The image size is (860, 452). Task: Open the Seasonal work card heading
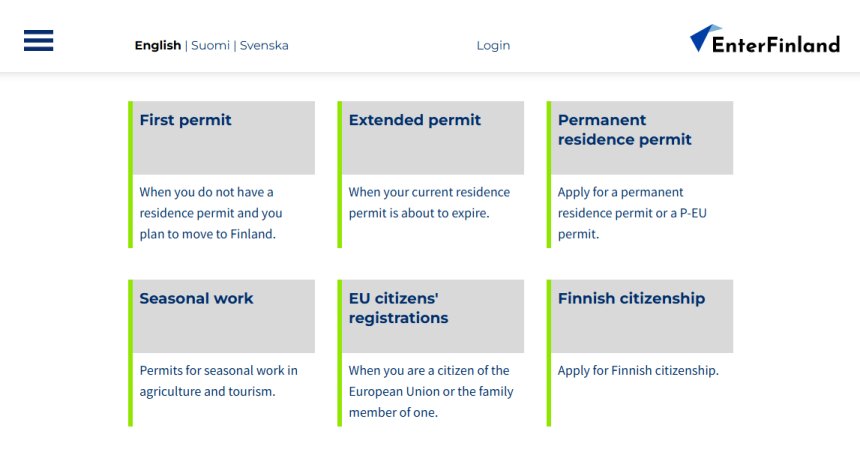point(196,298)
